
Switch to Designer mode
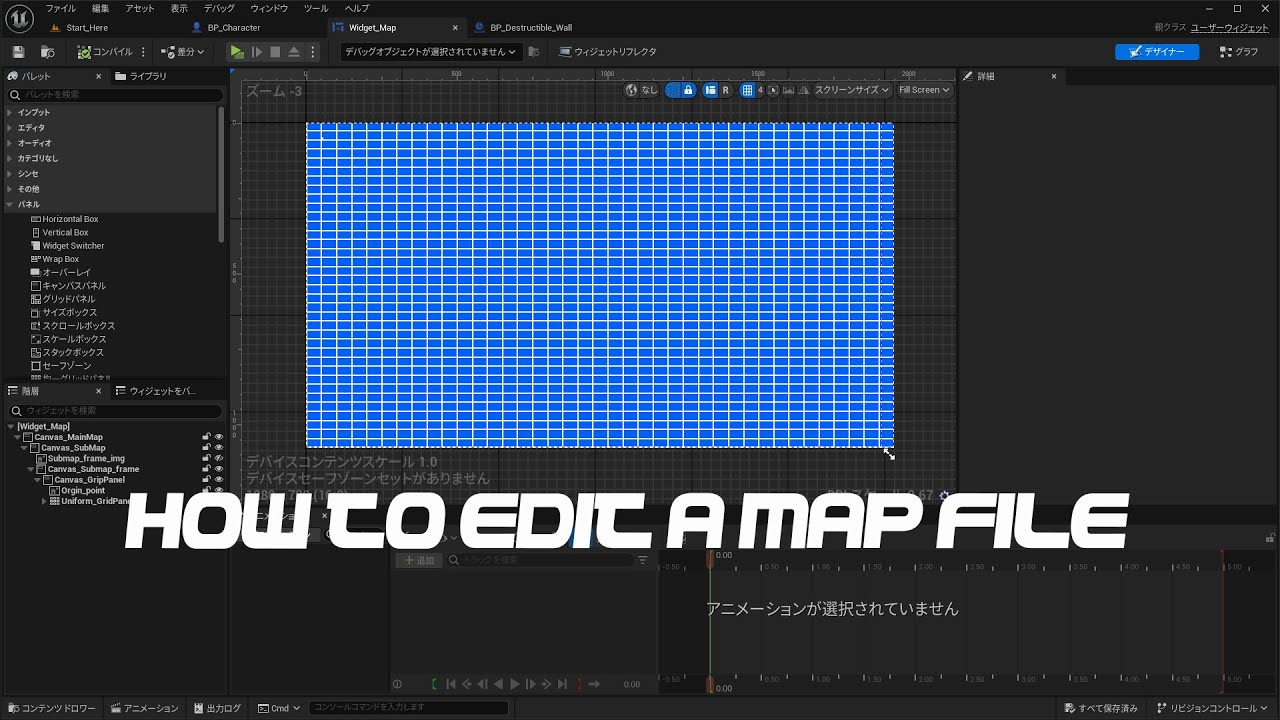1157,52
